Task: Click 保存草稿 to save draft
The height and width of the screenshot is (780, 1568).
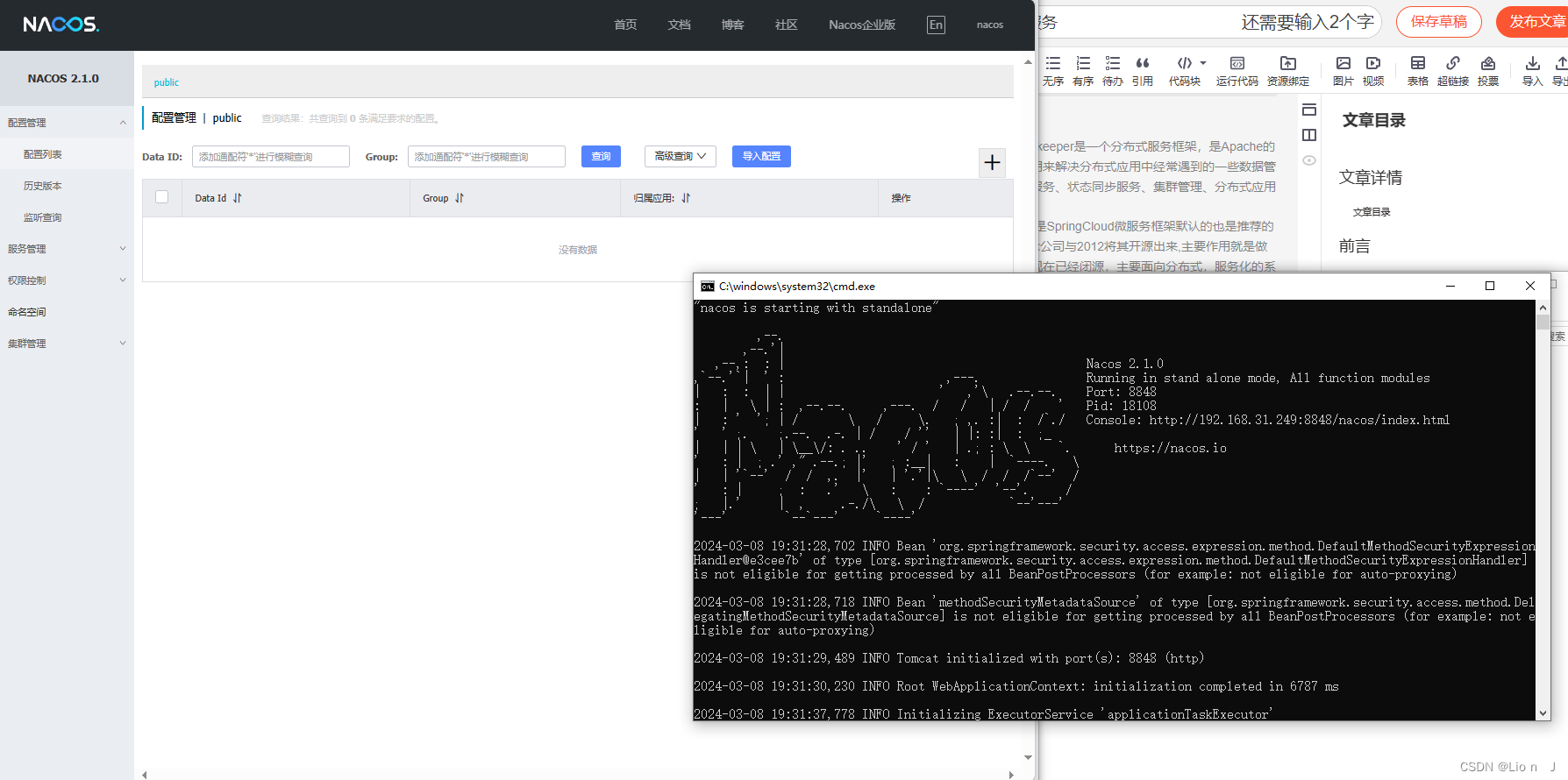Action: pos(1438,22)
